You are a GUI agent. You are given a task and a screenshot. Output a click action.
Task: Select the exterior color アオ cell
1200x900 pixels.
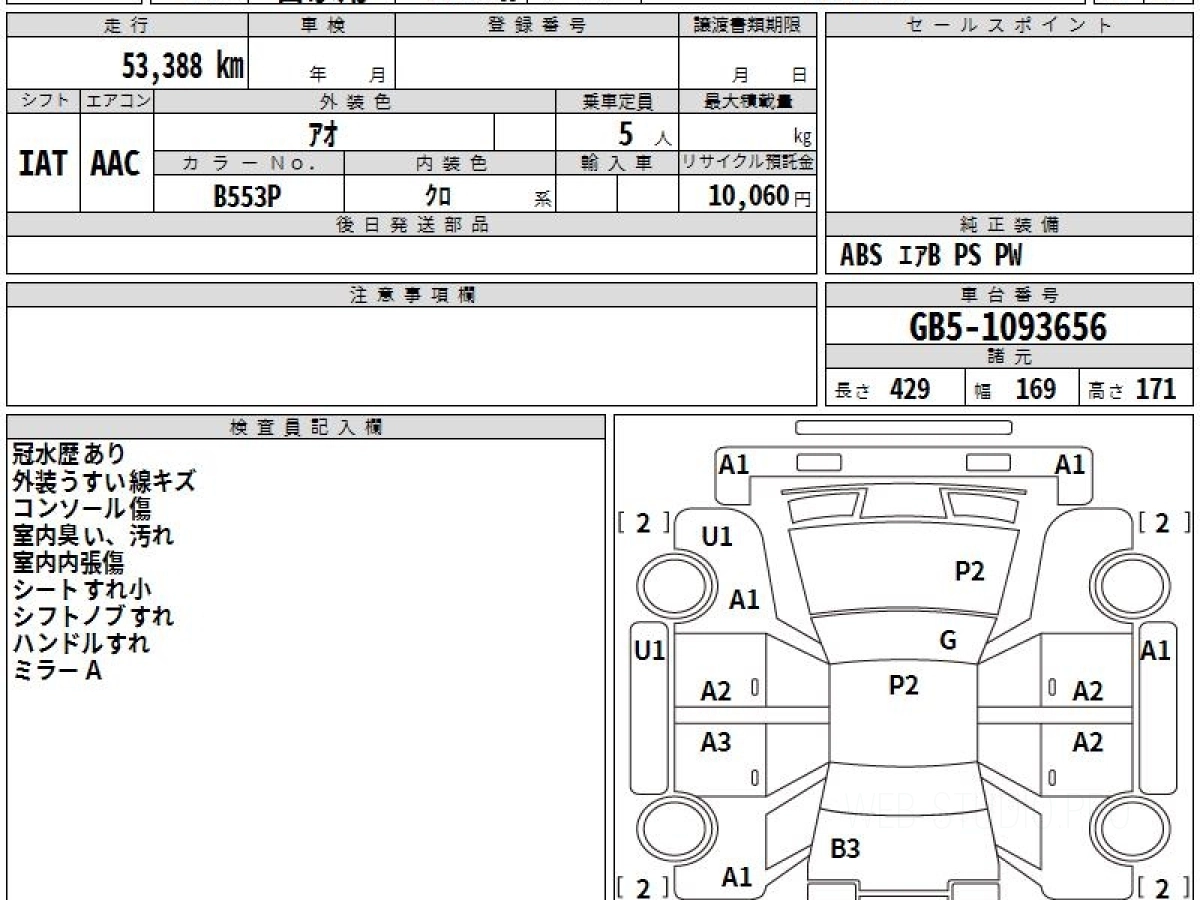(324, 132)
